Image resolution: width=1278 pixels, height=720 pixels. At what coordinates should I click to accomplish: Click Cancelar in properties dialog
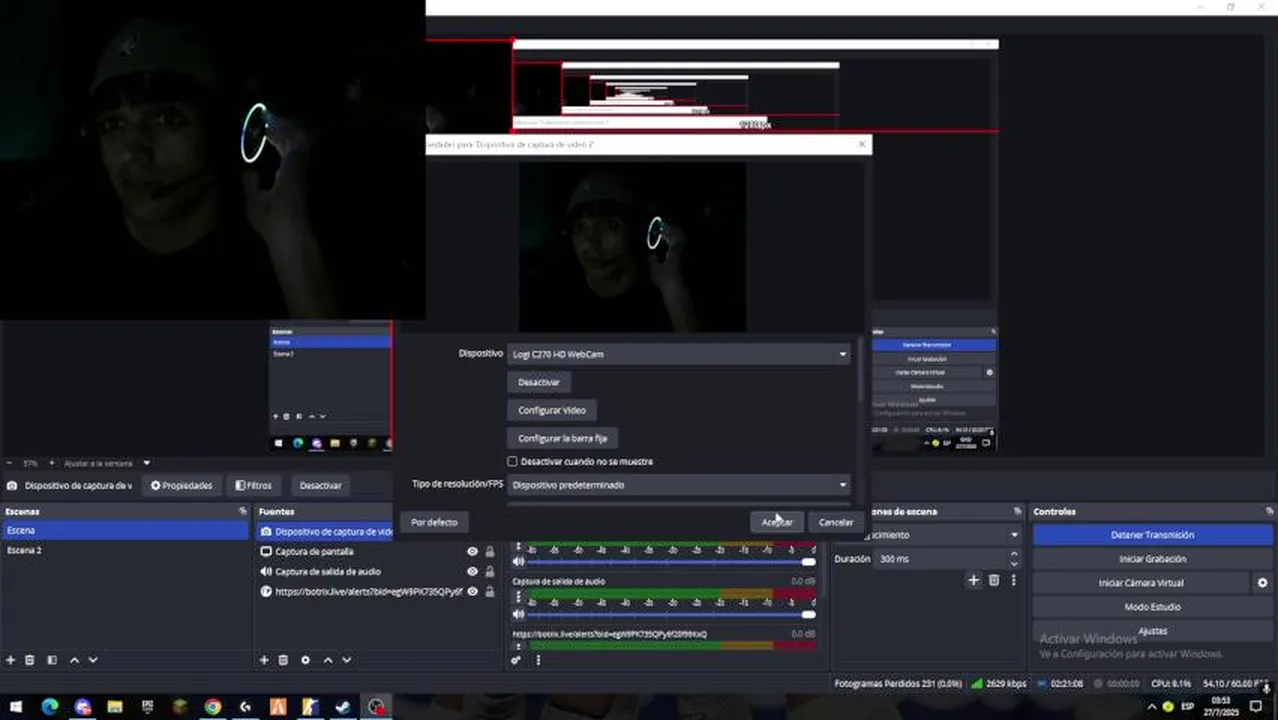click(836, 522)
